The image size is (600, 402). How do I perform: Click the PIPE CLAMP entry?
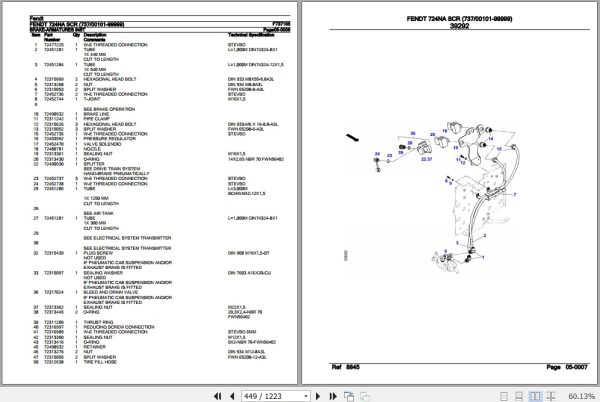pos(96,119)
